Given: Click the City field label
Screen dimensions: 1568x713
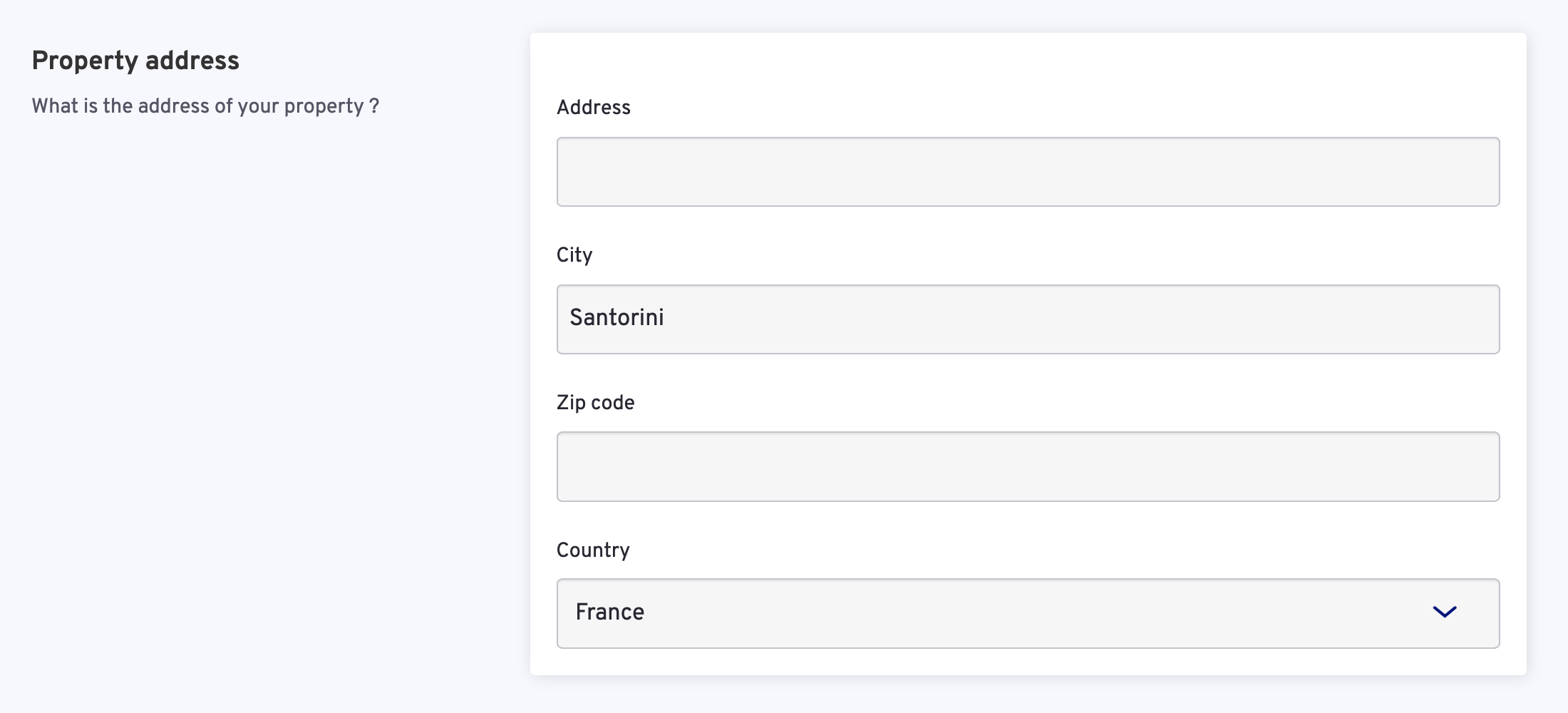Looking at the screenshot, I should click(574, 255).
